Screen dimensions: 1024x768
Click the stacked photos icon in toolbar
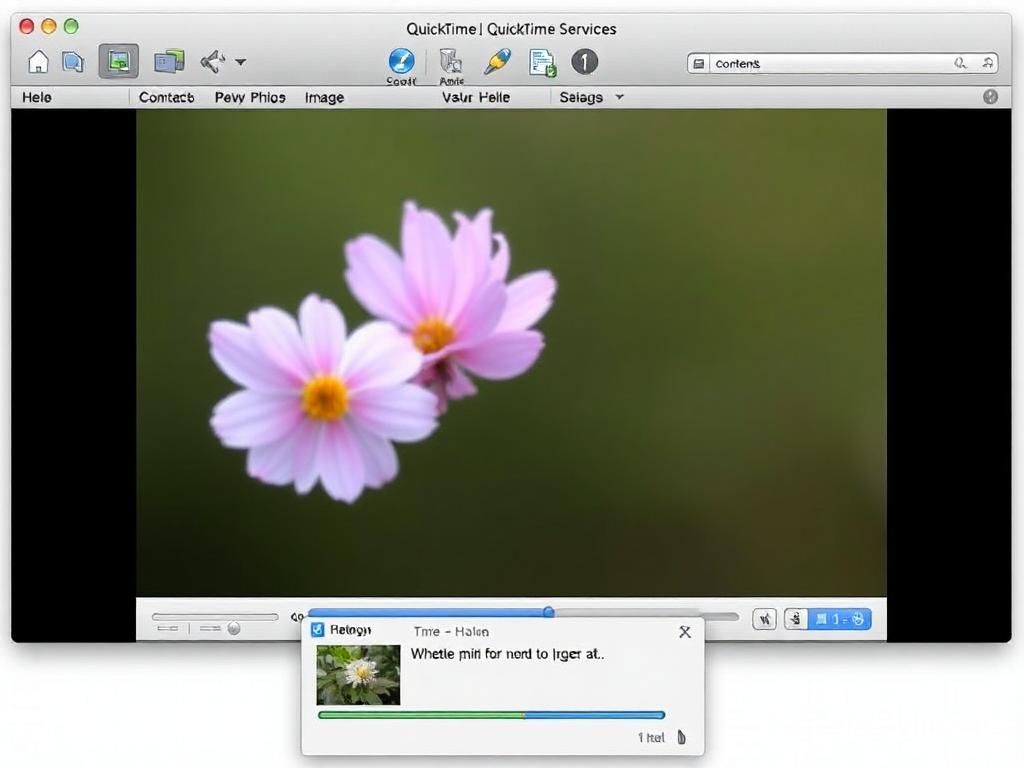169,62
